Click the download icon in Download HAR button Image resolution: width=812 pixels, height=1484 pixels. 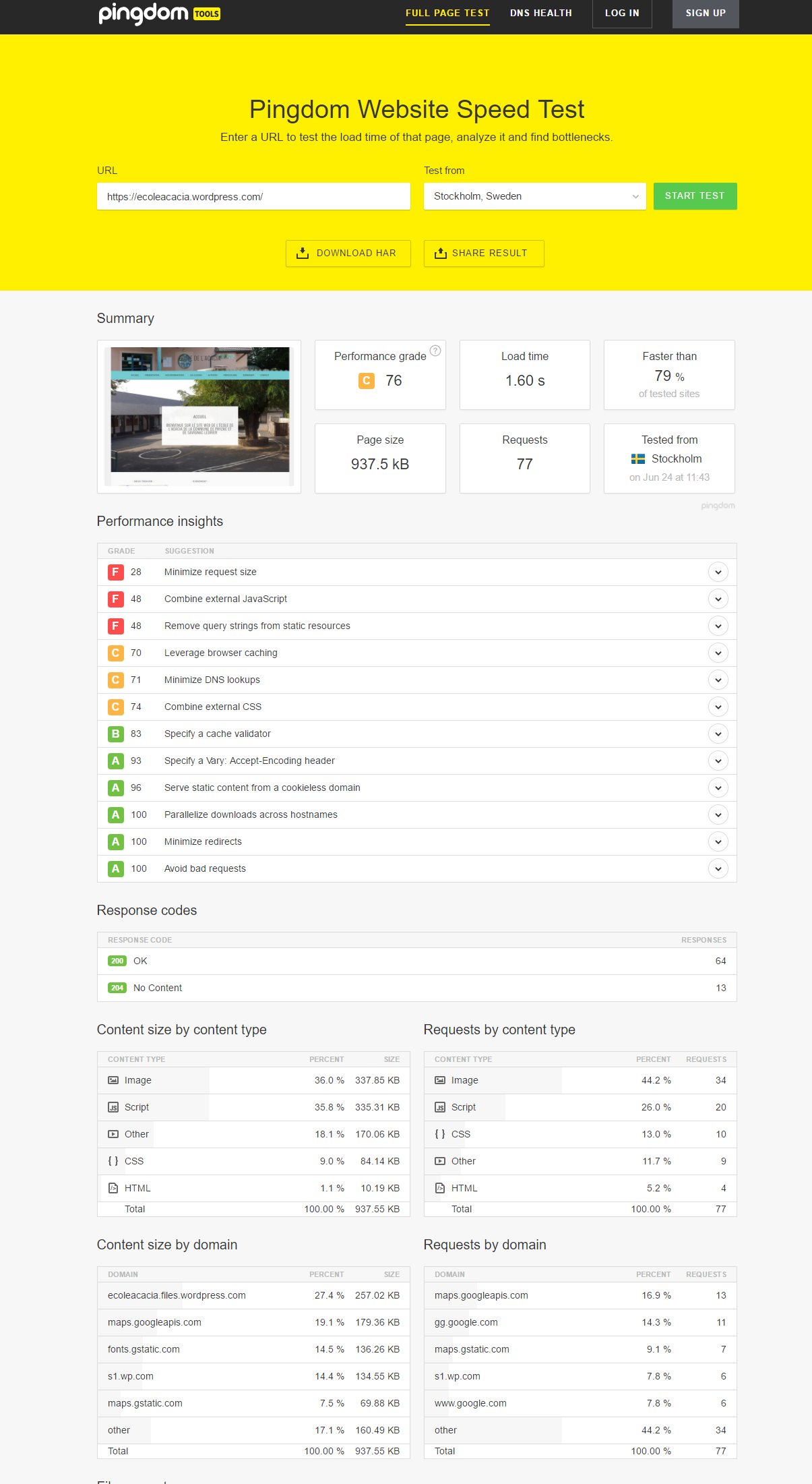303,253
